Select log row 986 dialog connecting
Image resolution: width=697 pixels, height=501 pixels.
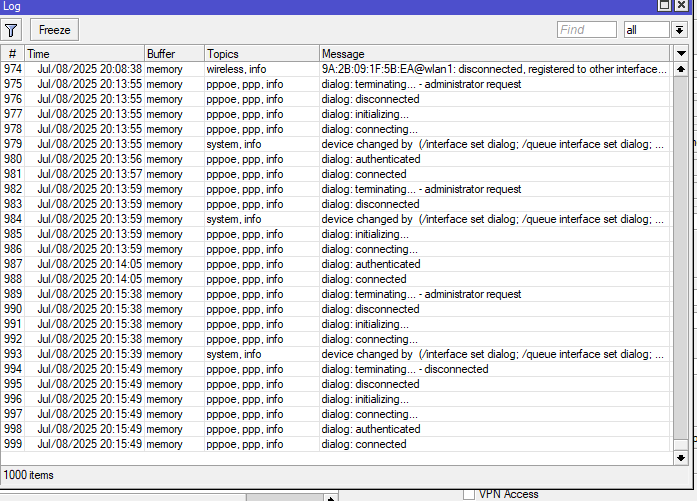[x=336, y=249]
